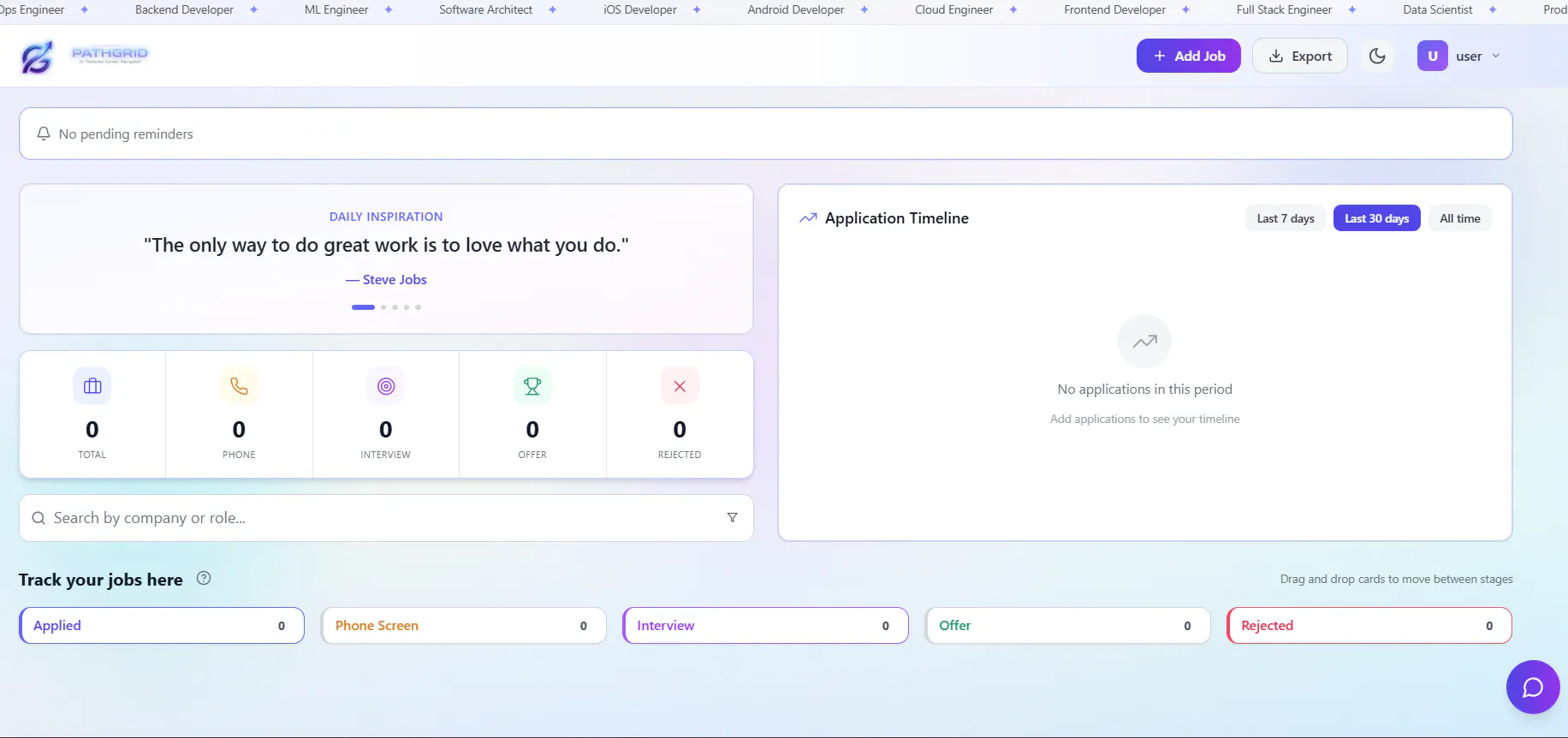Click the INTERVIEW stat label

386,455
